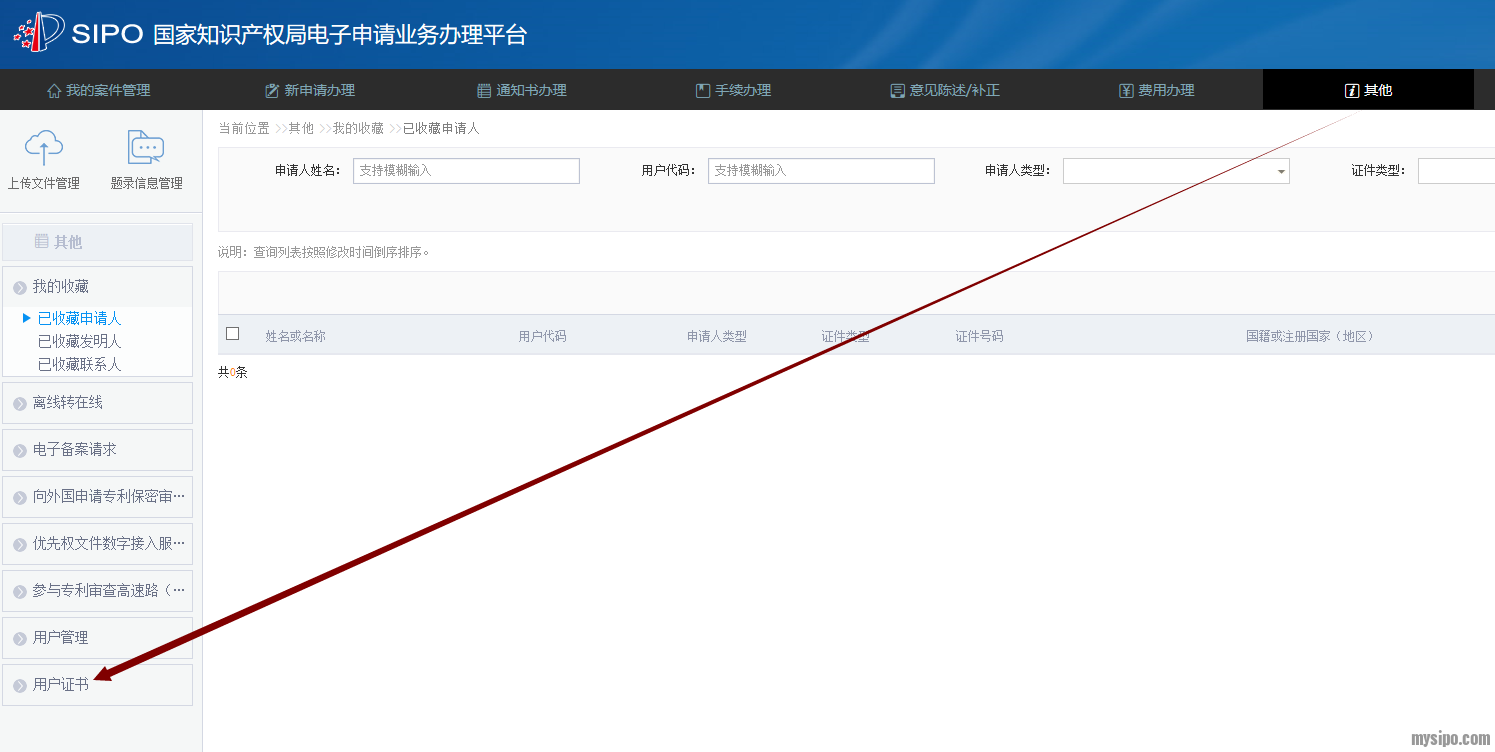
Task: Open 意见陈述/补正 tab
Action: (x=945, y=90)
